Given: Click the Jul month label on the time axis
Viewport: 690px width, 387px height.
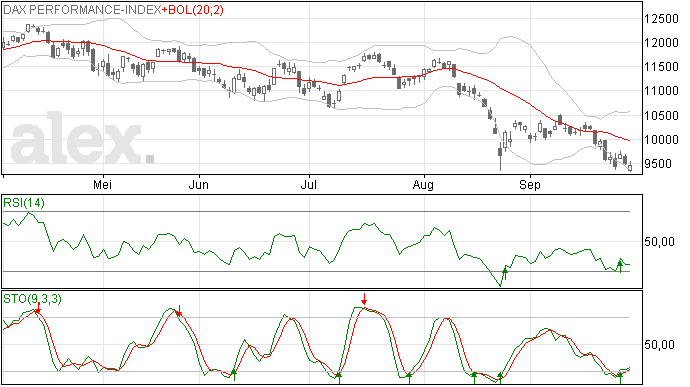Looking at the screenshot, I should [308, 185].
